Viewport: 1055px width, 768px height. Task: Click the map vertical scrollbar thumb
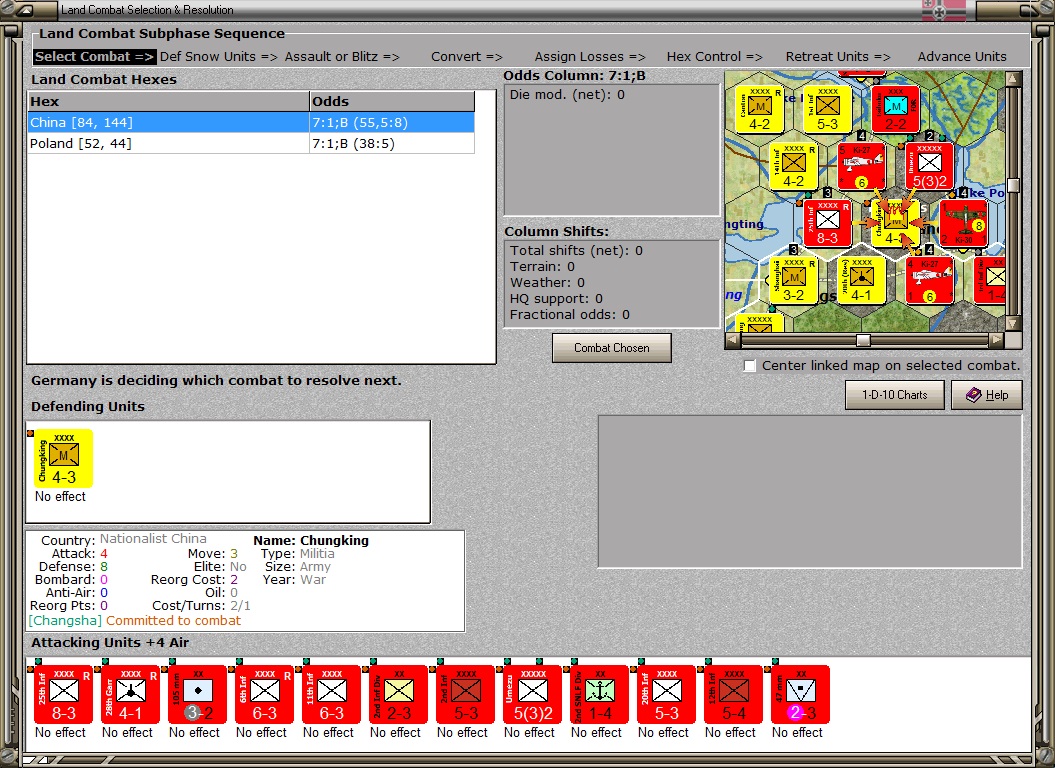tap(1013, 184)
